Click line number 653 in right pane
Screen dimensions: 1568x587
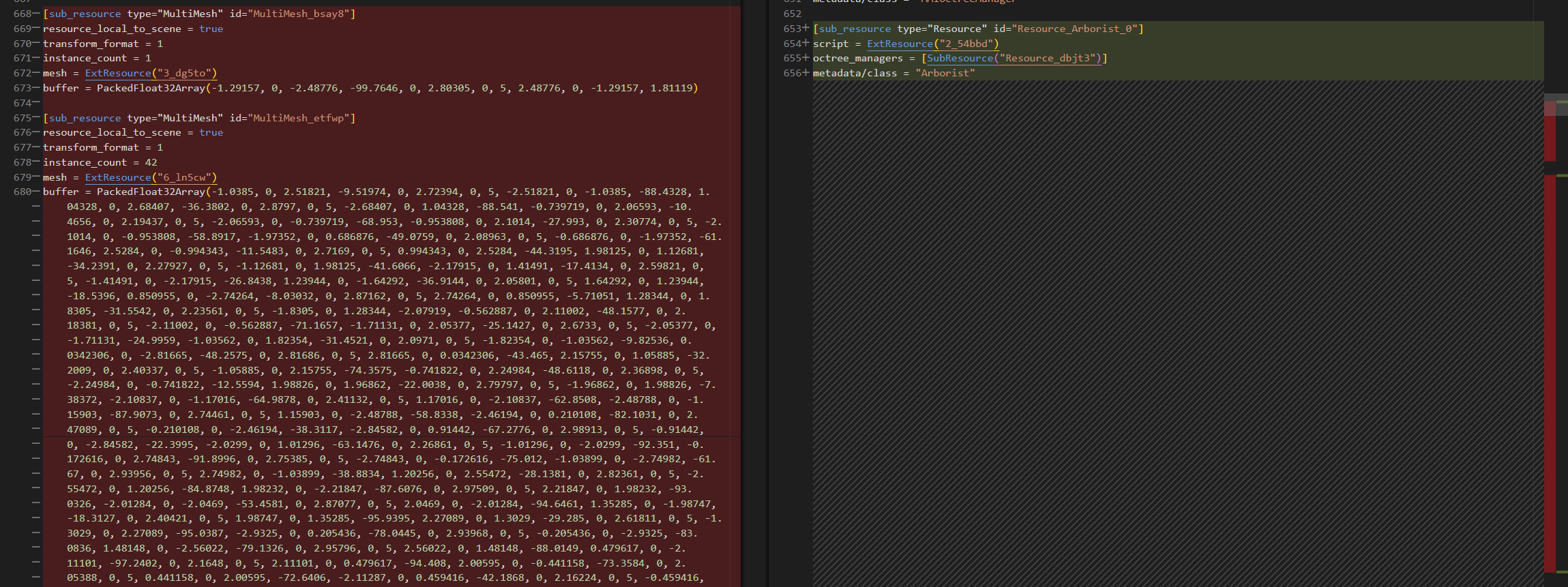pyautogui.click(x=792, y=29)
